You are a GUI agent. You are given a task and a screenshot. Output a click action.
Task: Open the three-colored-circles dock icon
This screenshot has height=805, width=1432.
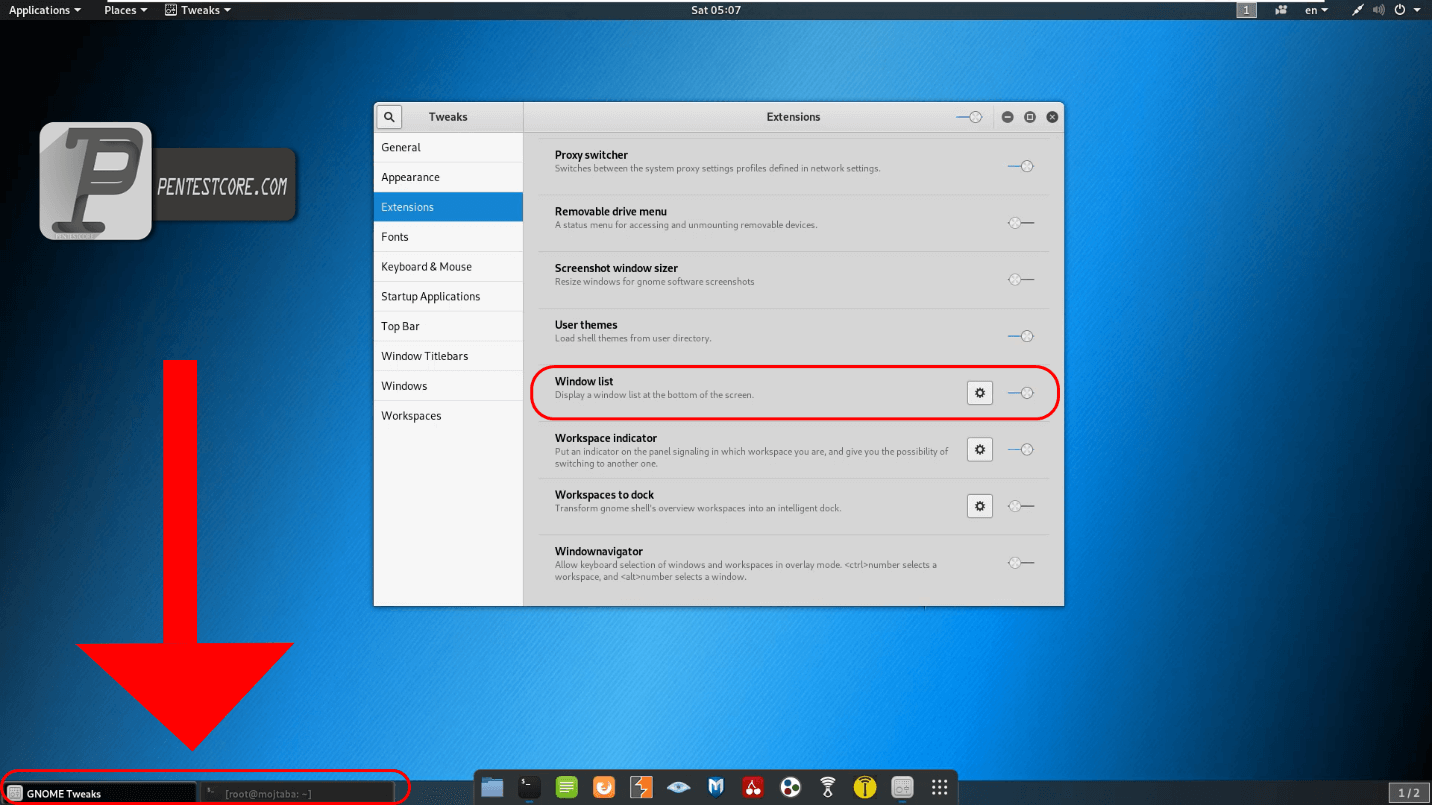[791, 787]
